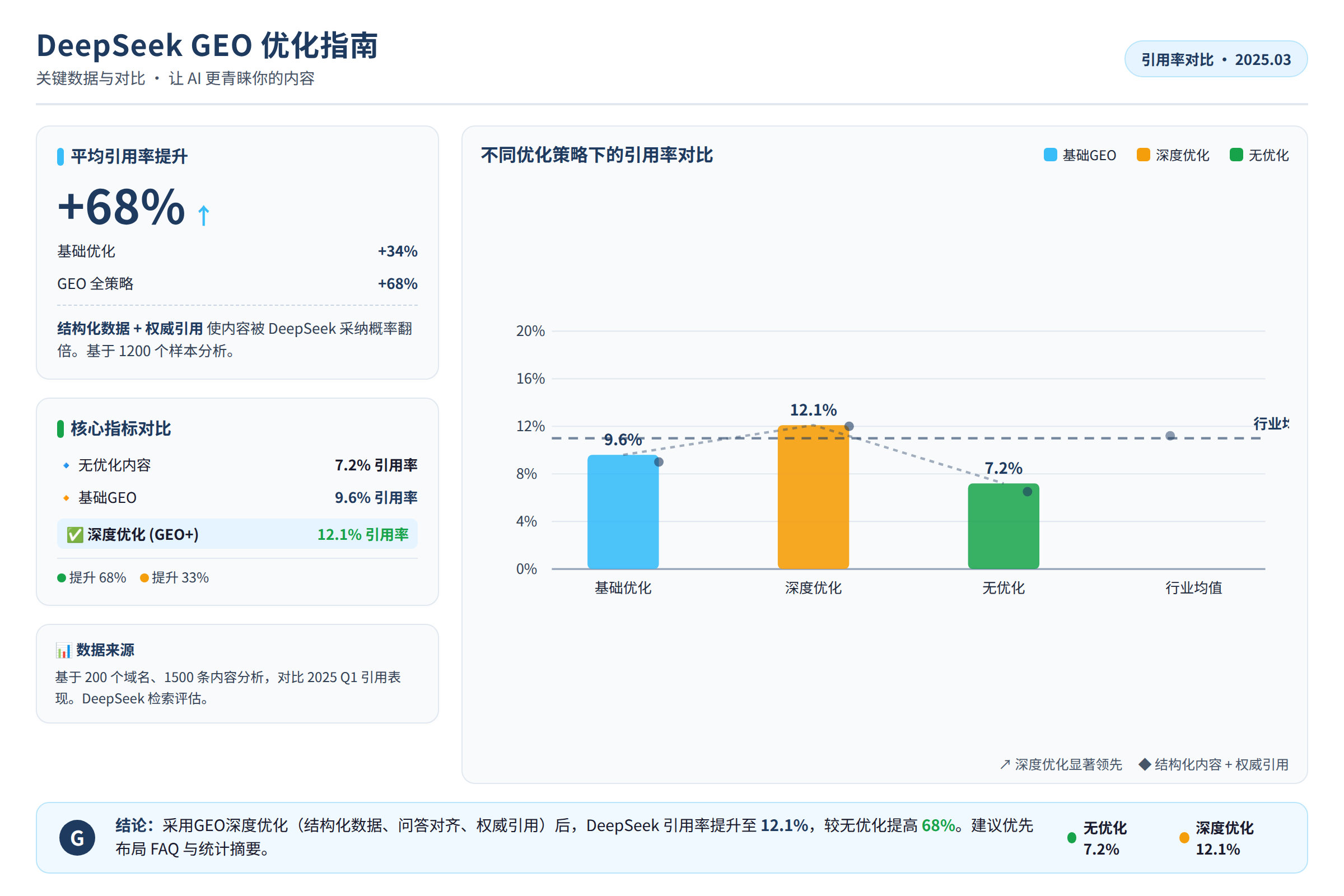Click the green dot before 提升 68%

coord(62,578)
